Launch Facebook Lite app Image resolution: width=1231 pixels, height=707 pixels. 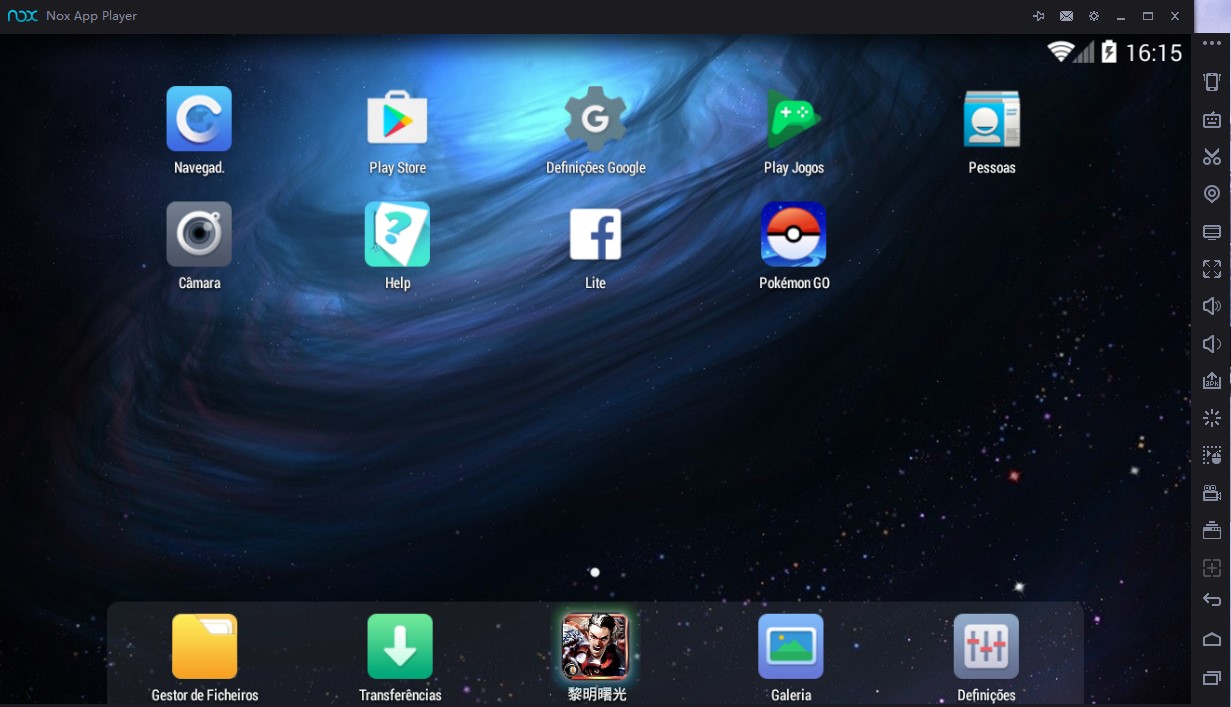(595, 234)
